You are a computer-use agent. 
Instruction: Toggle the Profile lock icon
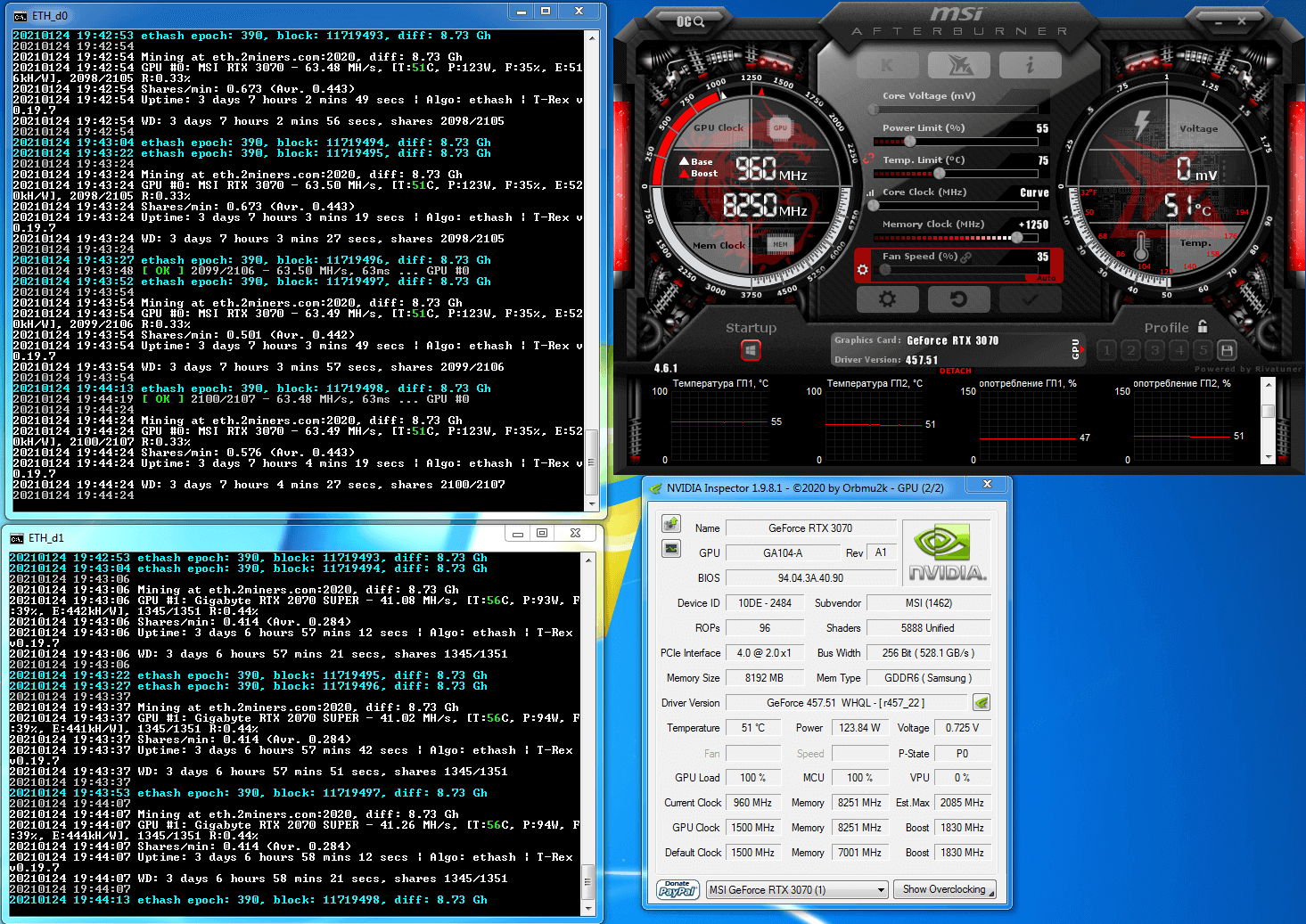click(x=1203, y=326)
